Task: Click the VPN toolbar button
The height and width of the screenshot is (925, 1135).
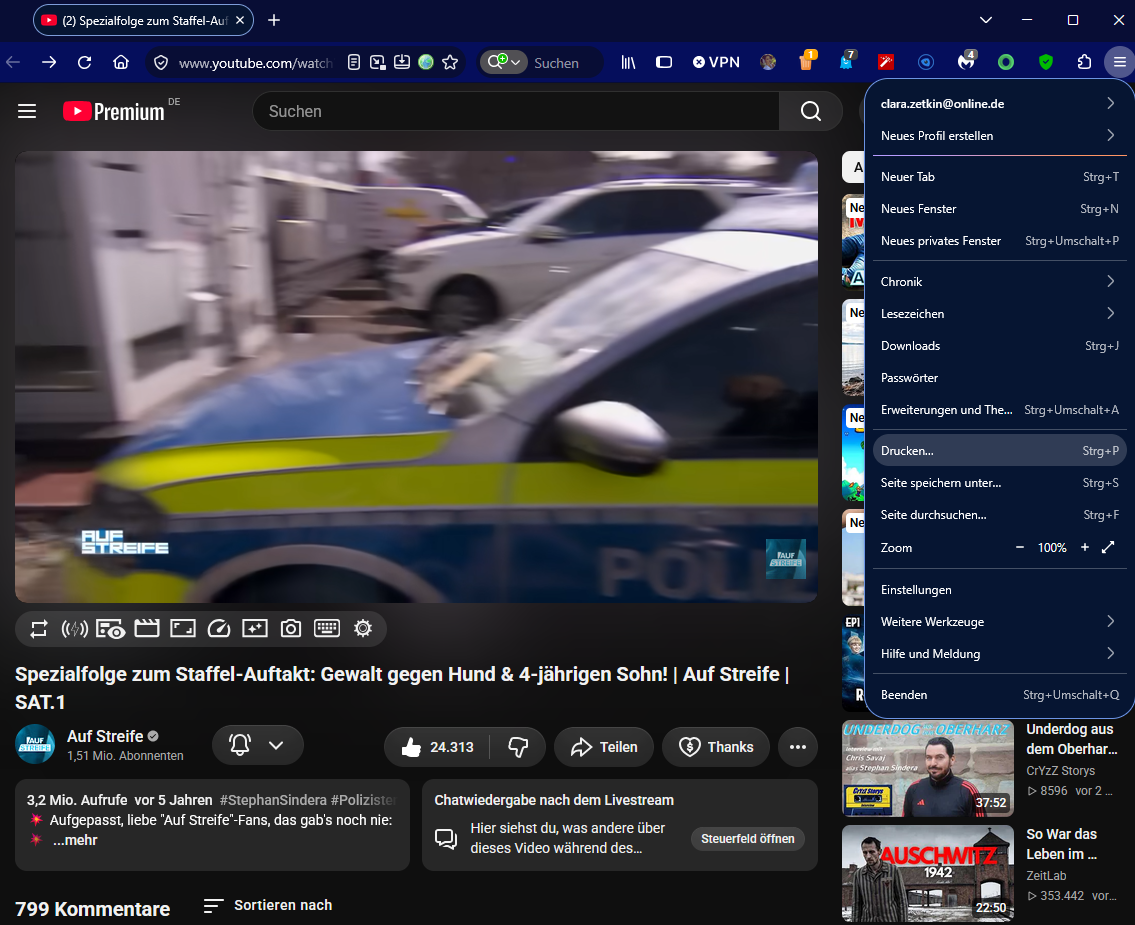Action: [716, 62]
